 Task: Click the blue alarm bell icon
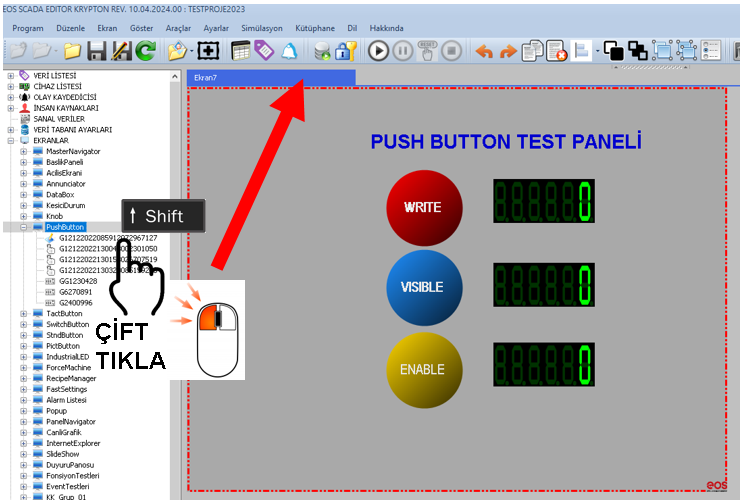(x=289, y=50)
